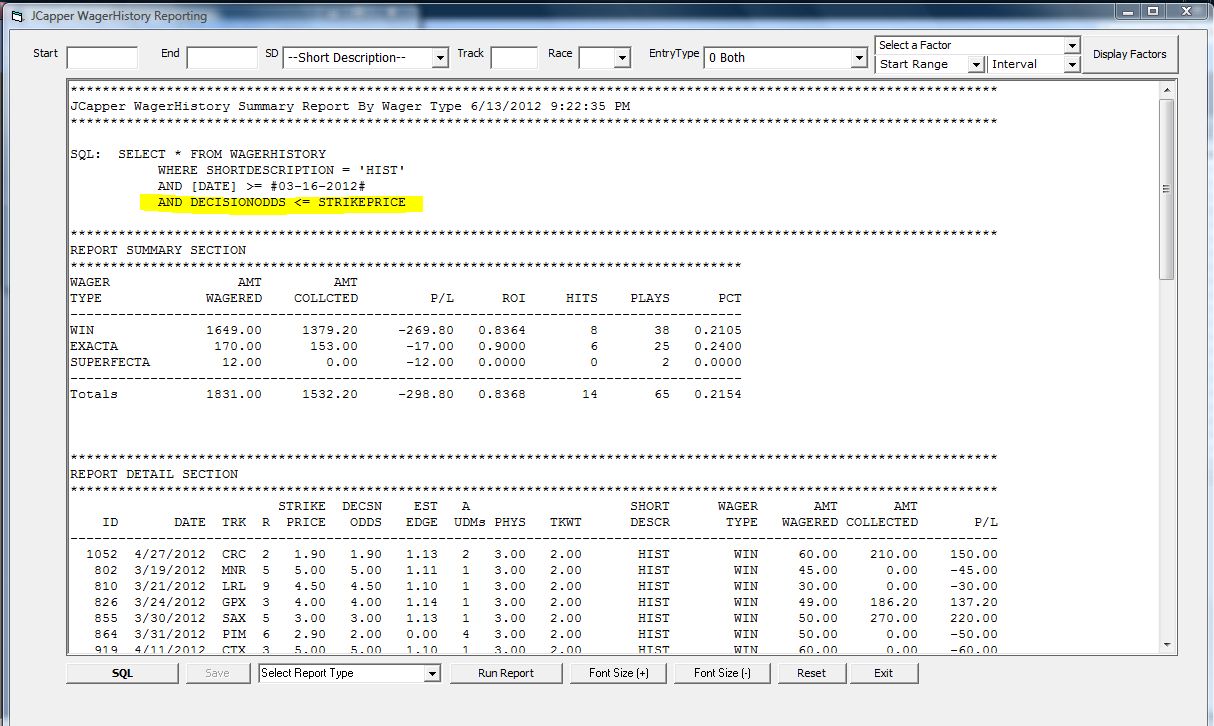
Task: Open the EntryType dropdown showing 0 Both
Action: [858, 58]
